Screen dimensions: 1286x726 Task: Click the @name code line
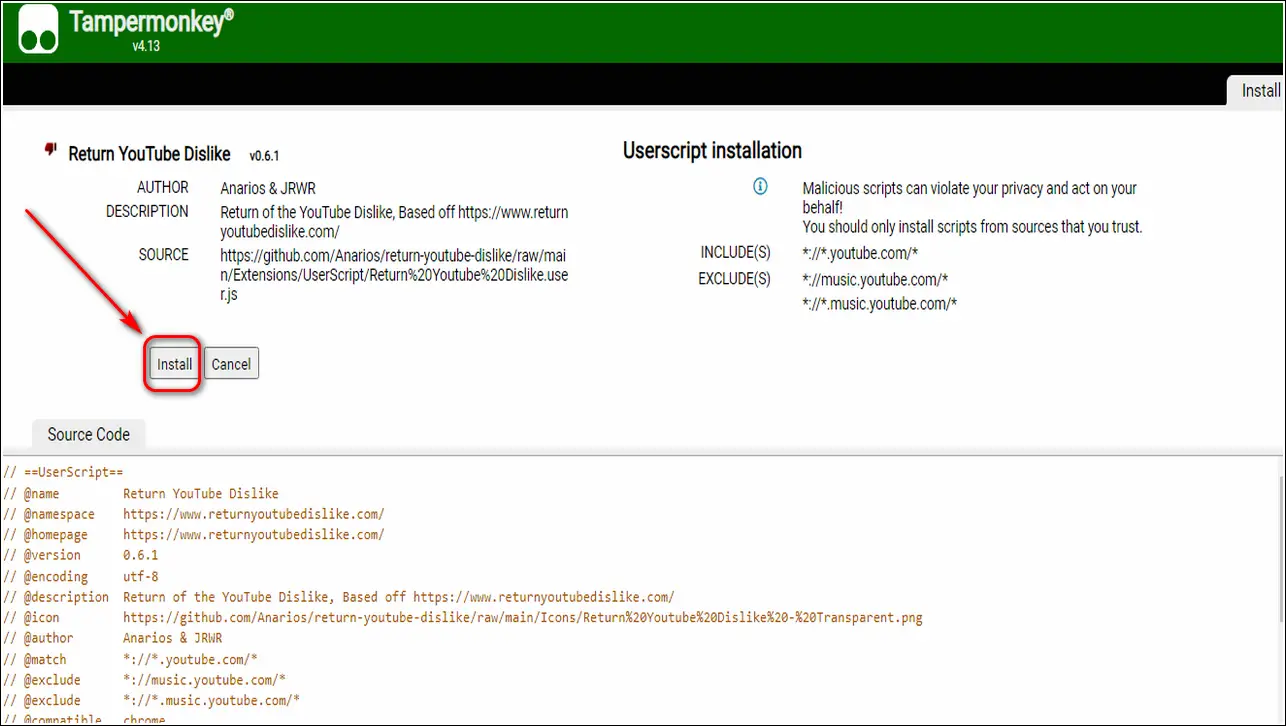141,494
